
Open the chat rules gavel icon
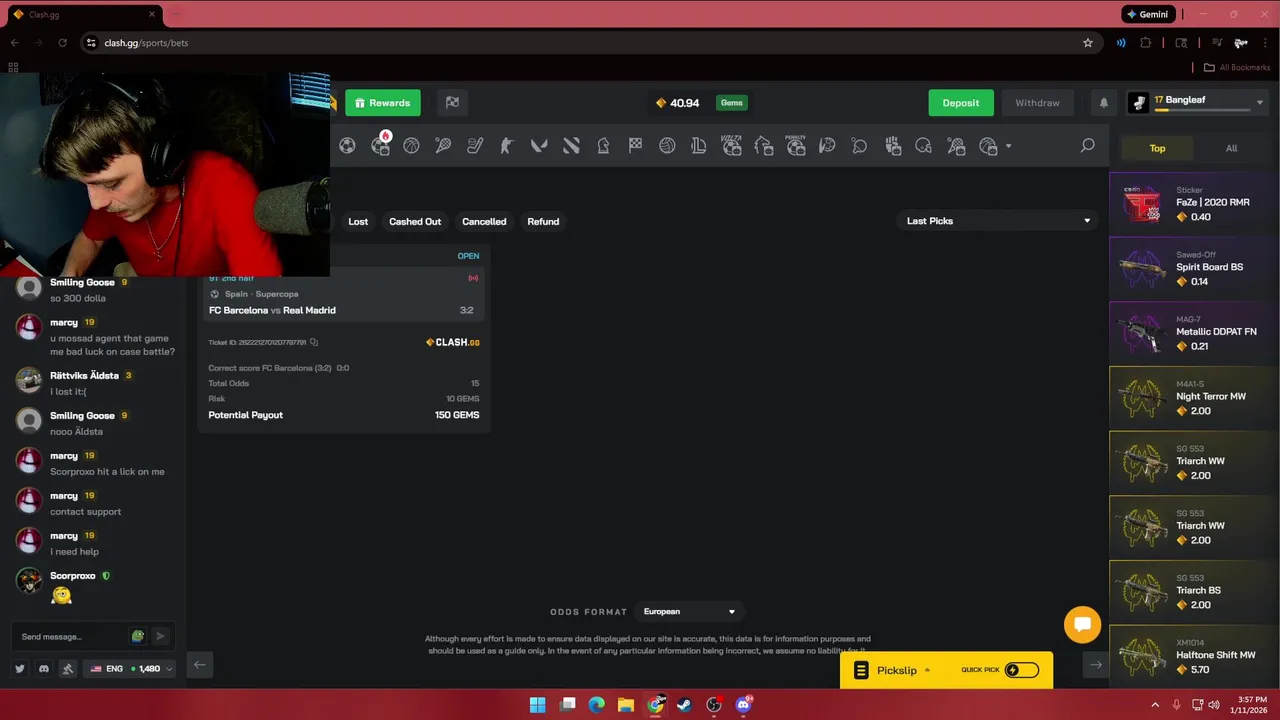pyautogui.click(x=68, y=668)
